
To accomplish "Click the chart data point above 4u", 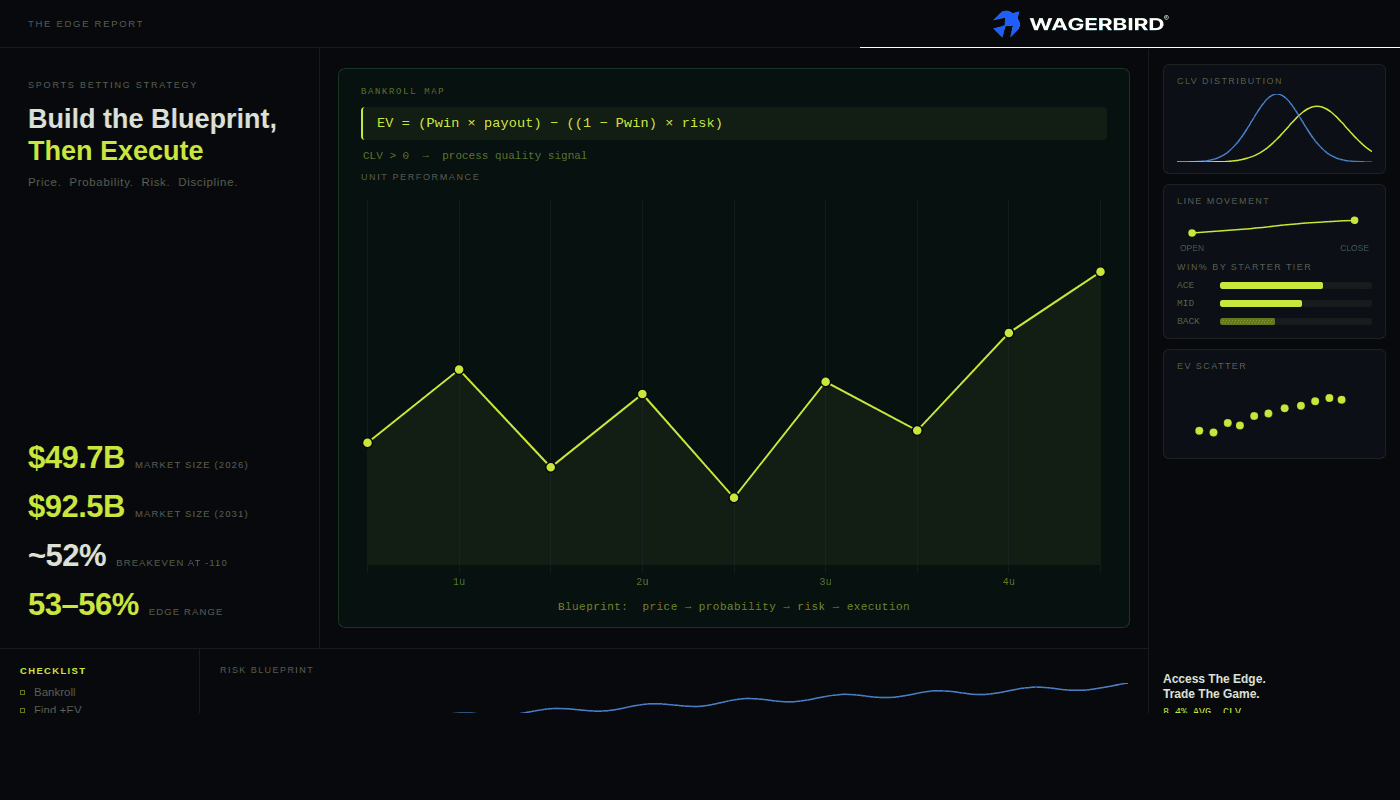I will click(1009, 333).
